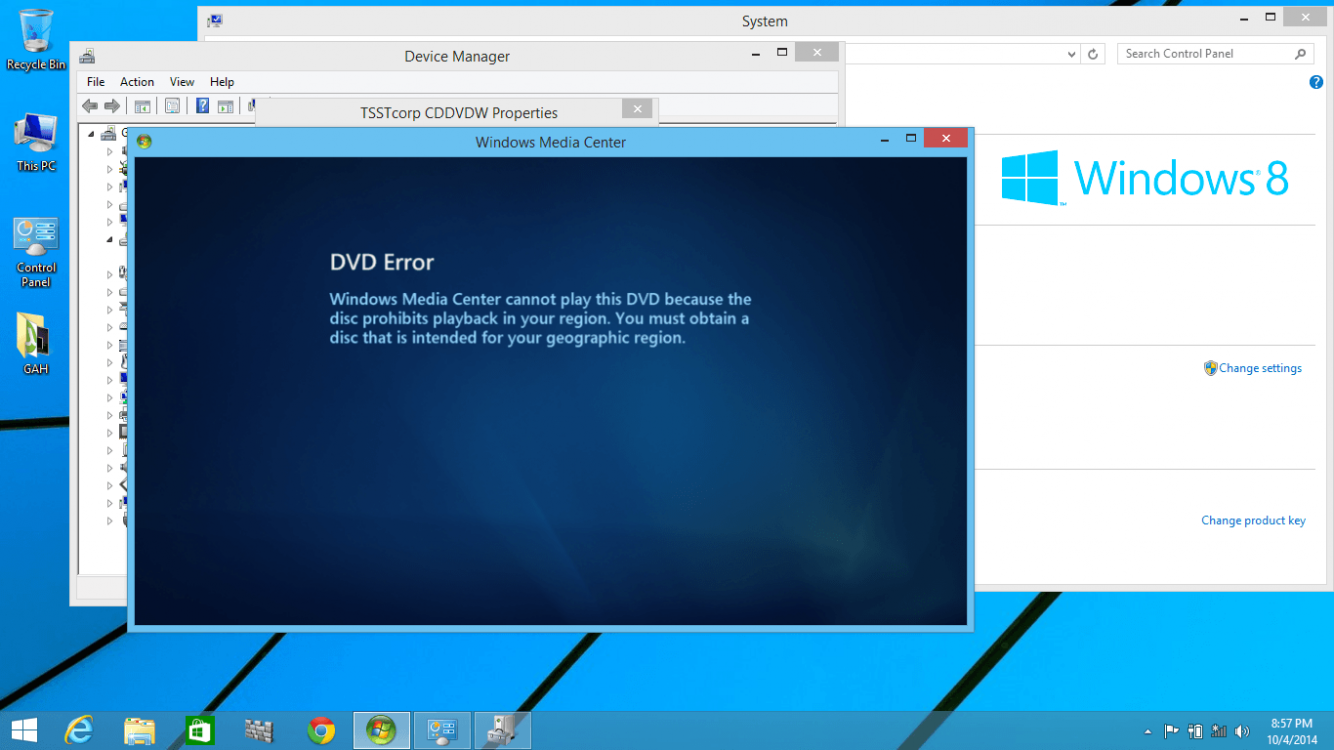Launch Internet Explorer from taskbar
Image resolution: width=1334 pixels, height=750 pixels.
[x=79, y=731]
